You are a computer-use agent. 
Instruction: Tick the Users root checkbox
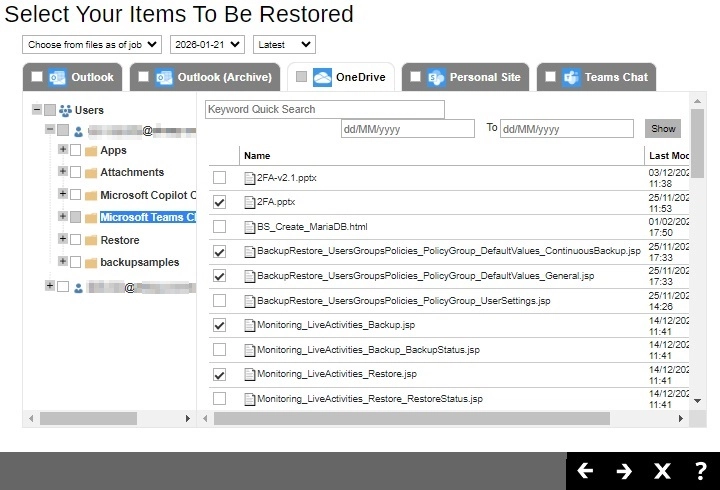50,110
